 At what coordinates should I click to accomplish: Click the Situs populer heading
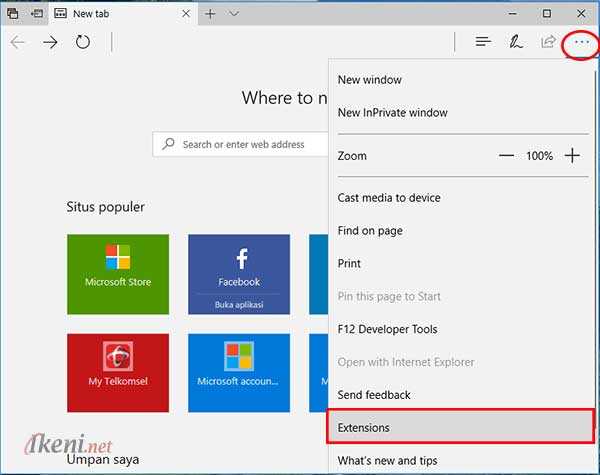[105, 207]
